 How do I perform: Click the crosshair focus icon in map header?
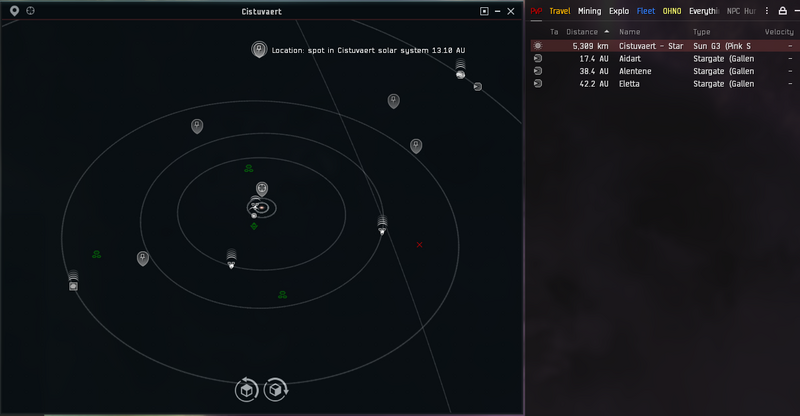30,11
